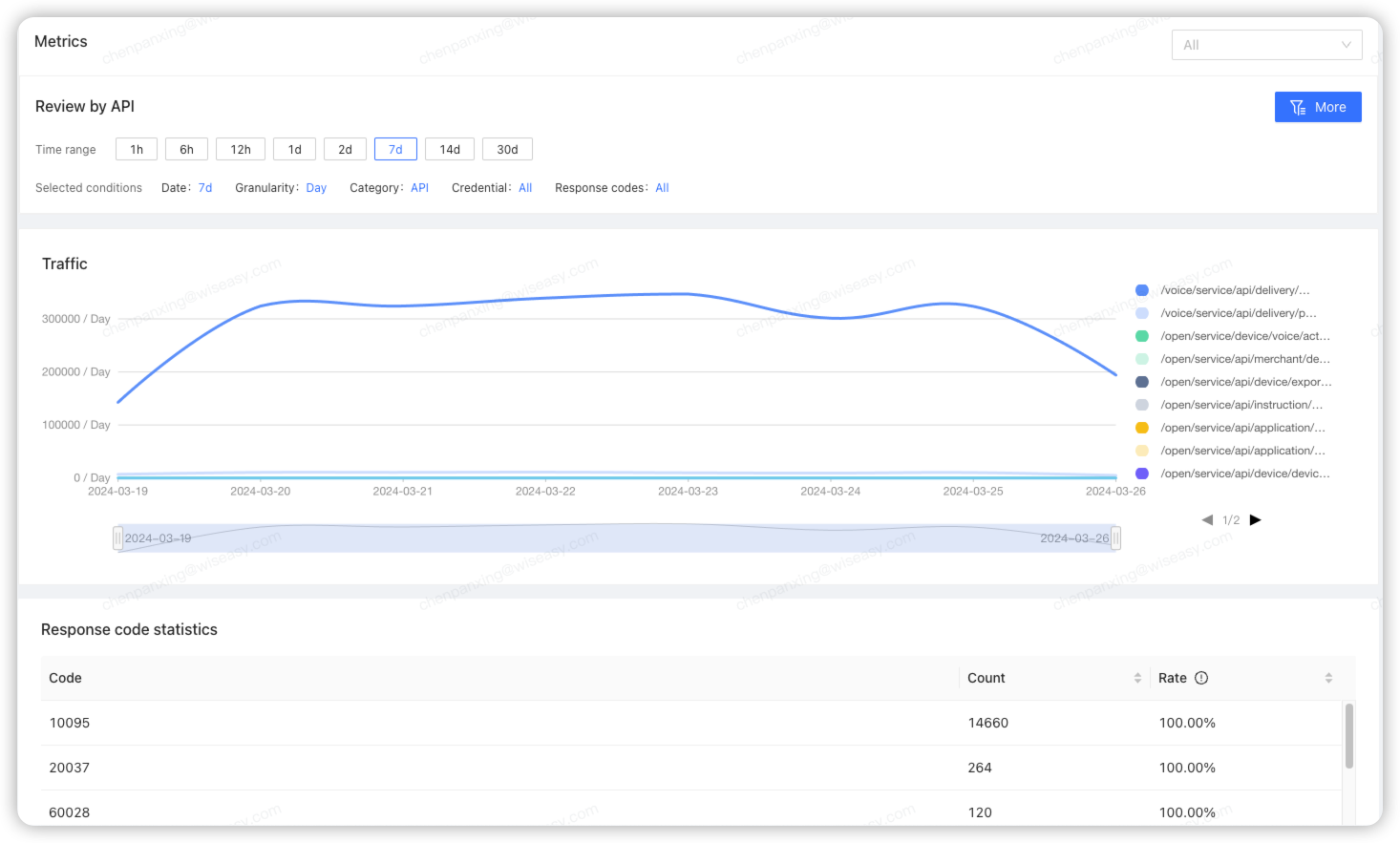Viewport: 1400px width, 843px height.
Task: Select the 1h time range
Action: pyautogui.click(x=137, y=149)
